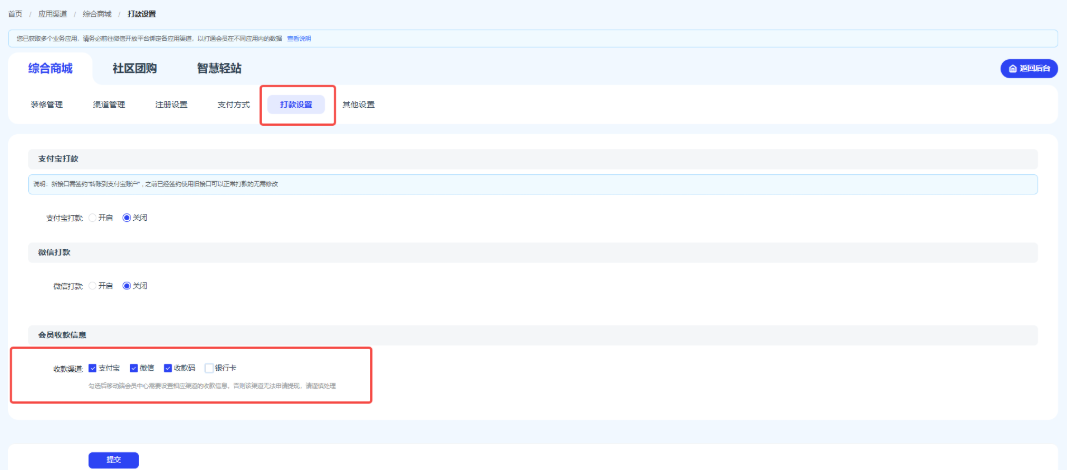Viewport: 1067px width, 470px height.
Task: Enable the 银行卡 checkbox
Action: tap(209, 368)
